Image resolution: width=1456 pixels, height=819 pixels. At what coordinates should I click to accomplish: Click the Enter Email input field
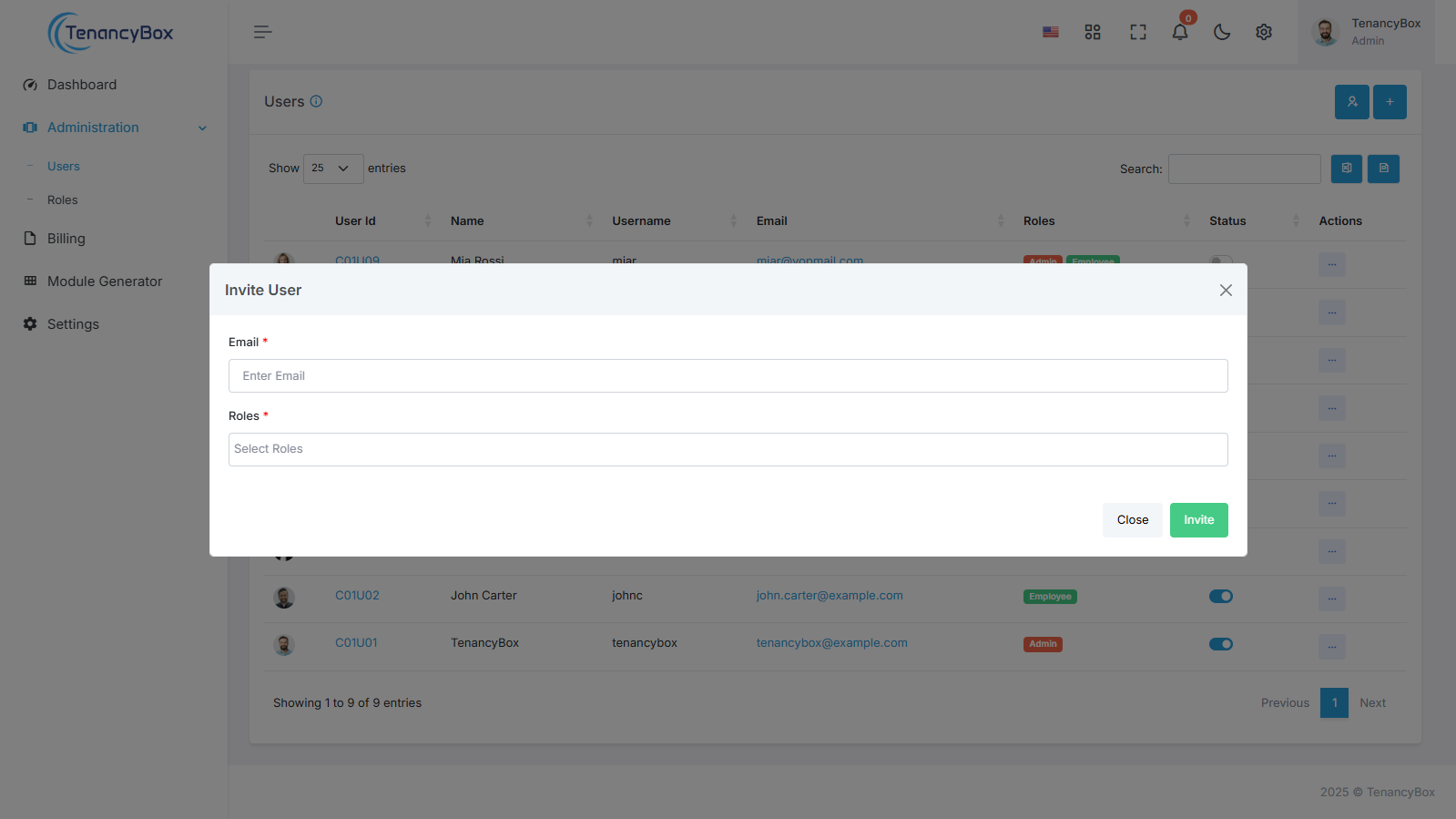click(728, 376)
